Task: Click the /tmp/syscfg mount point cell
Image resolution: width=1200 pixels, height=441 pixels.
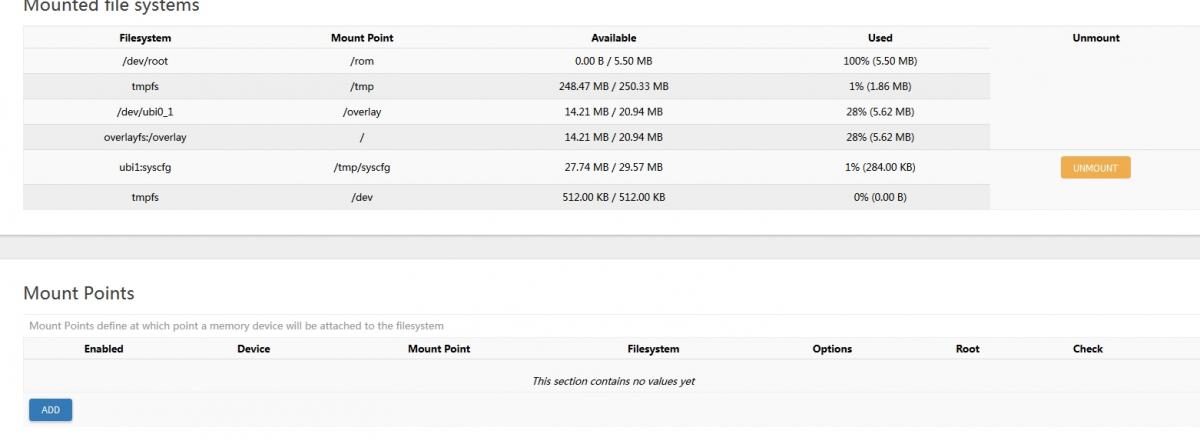Action: tap(362, 168)
